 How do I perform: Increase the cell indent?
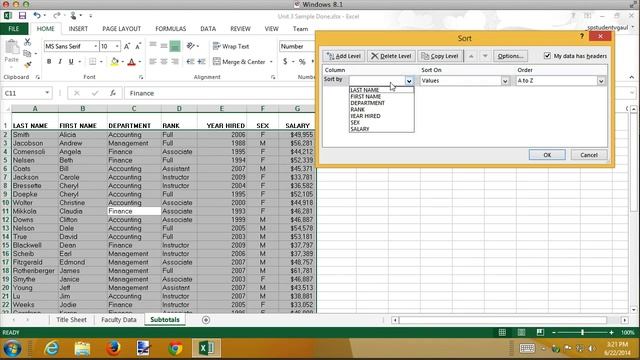click(x=202, y=62)
